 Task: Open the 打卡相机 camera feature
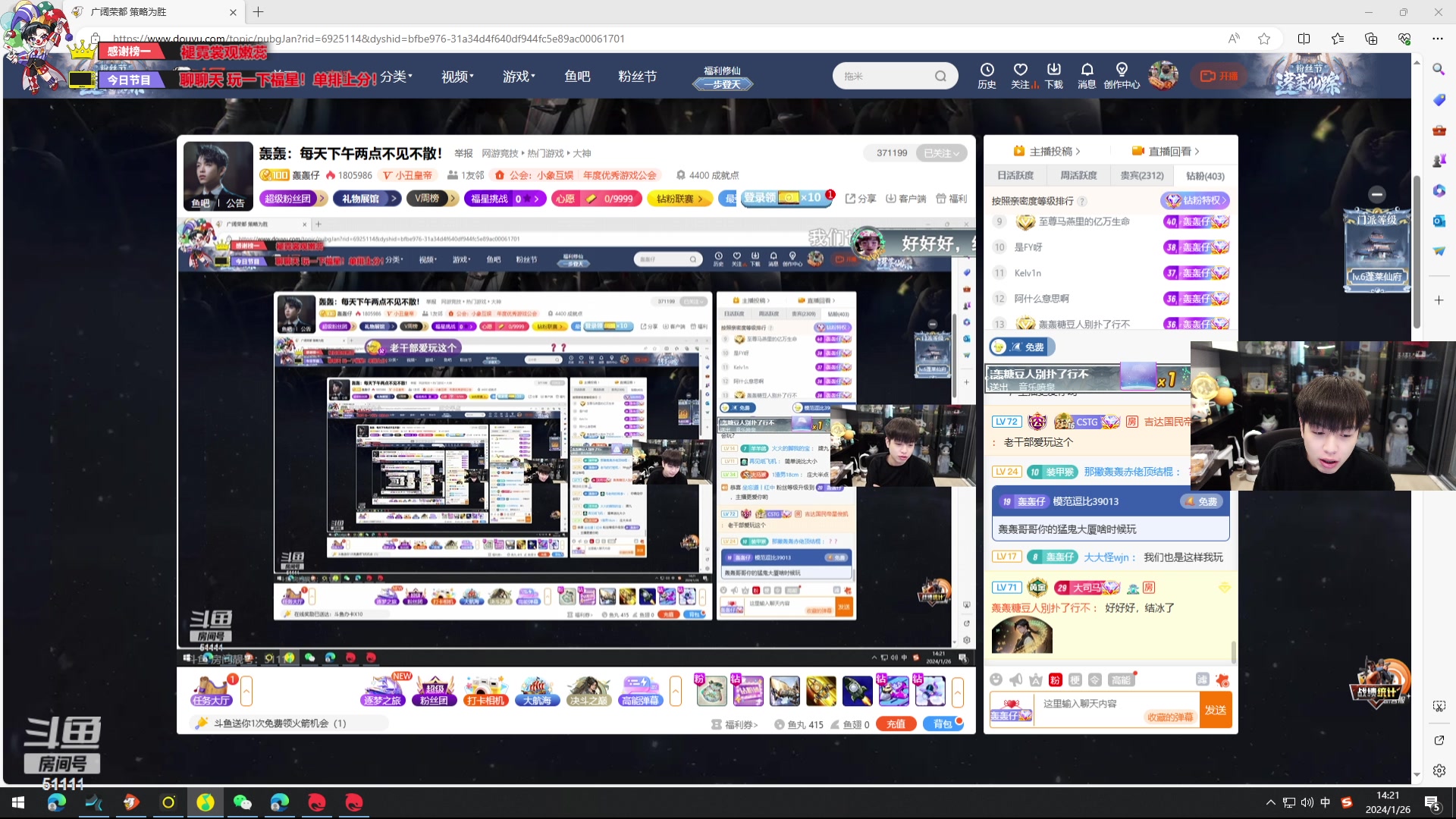(x=485, y=690)
